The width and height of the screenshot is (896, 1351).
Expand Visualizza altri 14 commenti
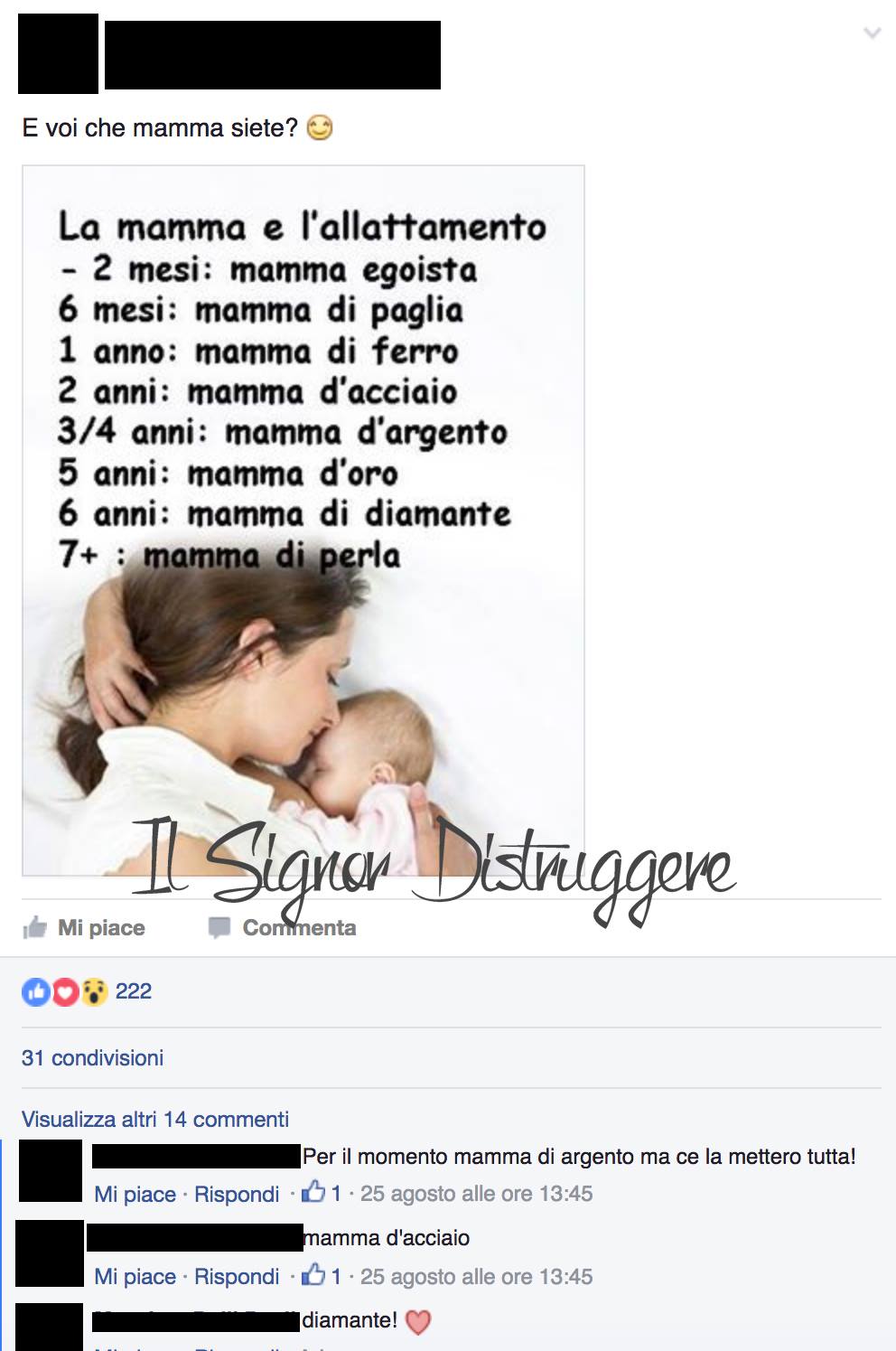point(155,1119)
